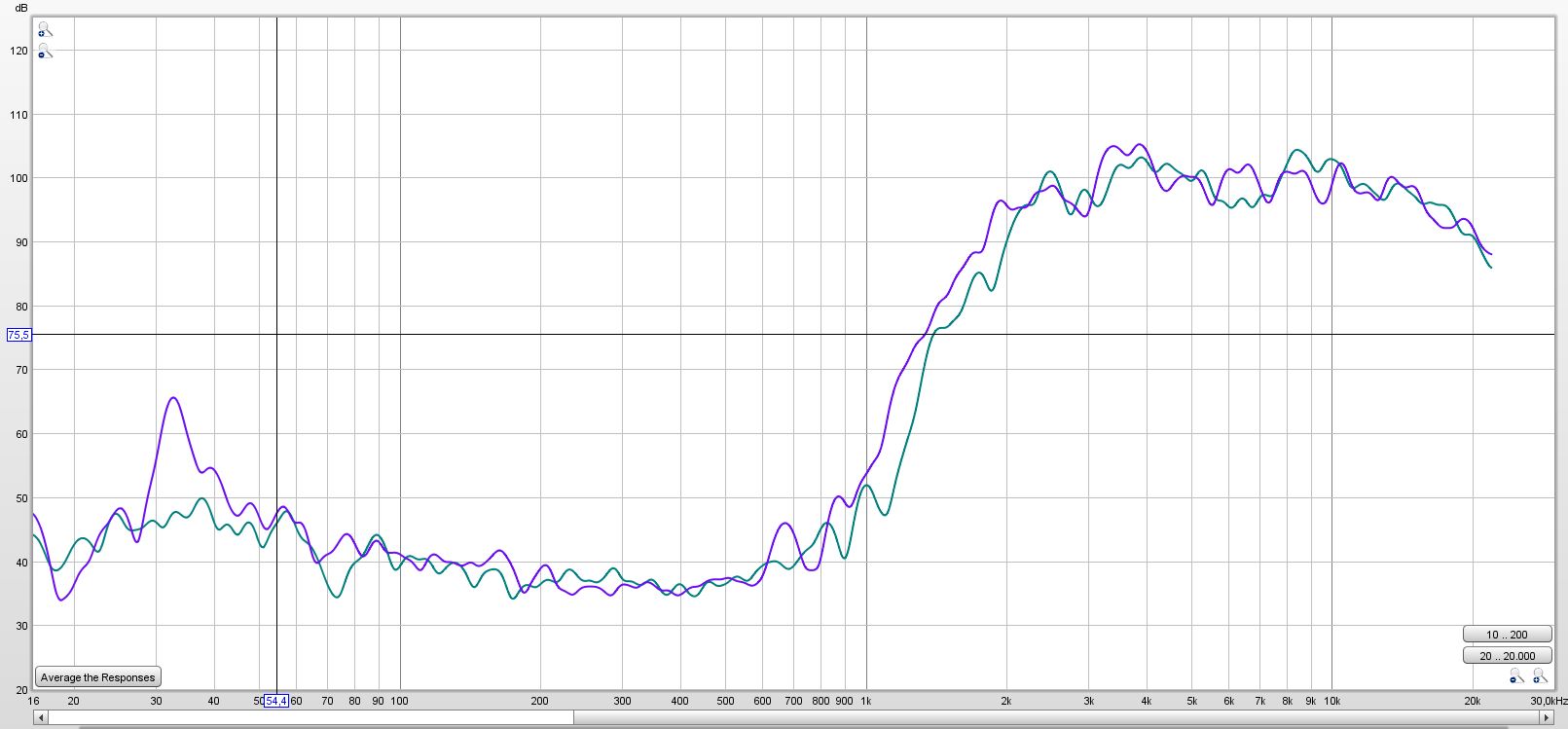Zoom in on the horizontal frequency axis
The height and width of the screenshot is (729, 1568).
click(x=1540, y=675)
